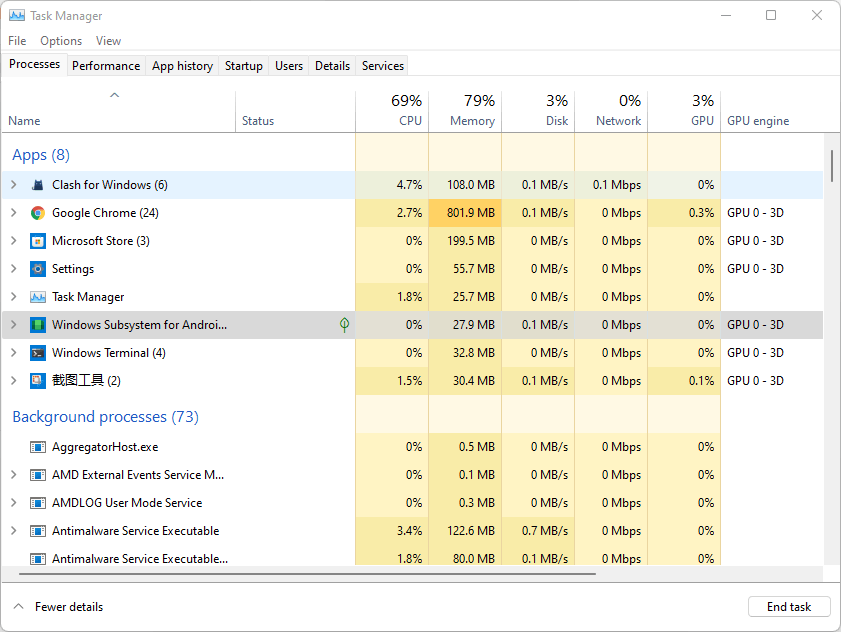This screenshot has width=841, height=632.
Task: Sort by the GPU percentage column
Action: 684,112
